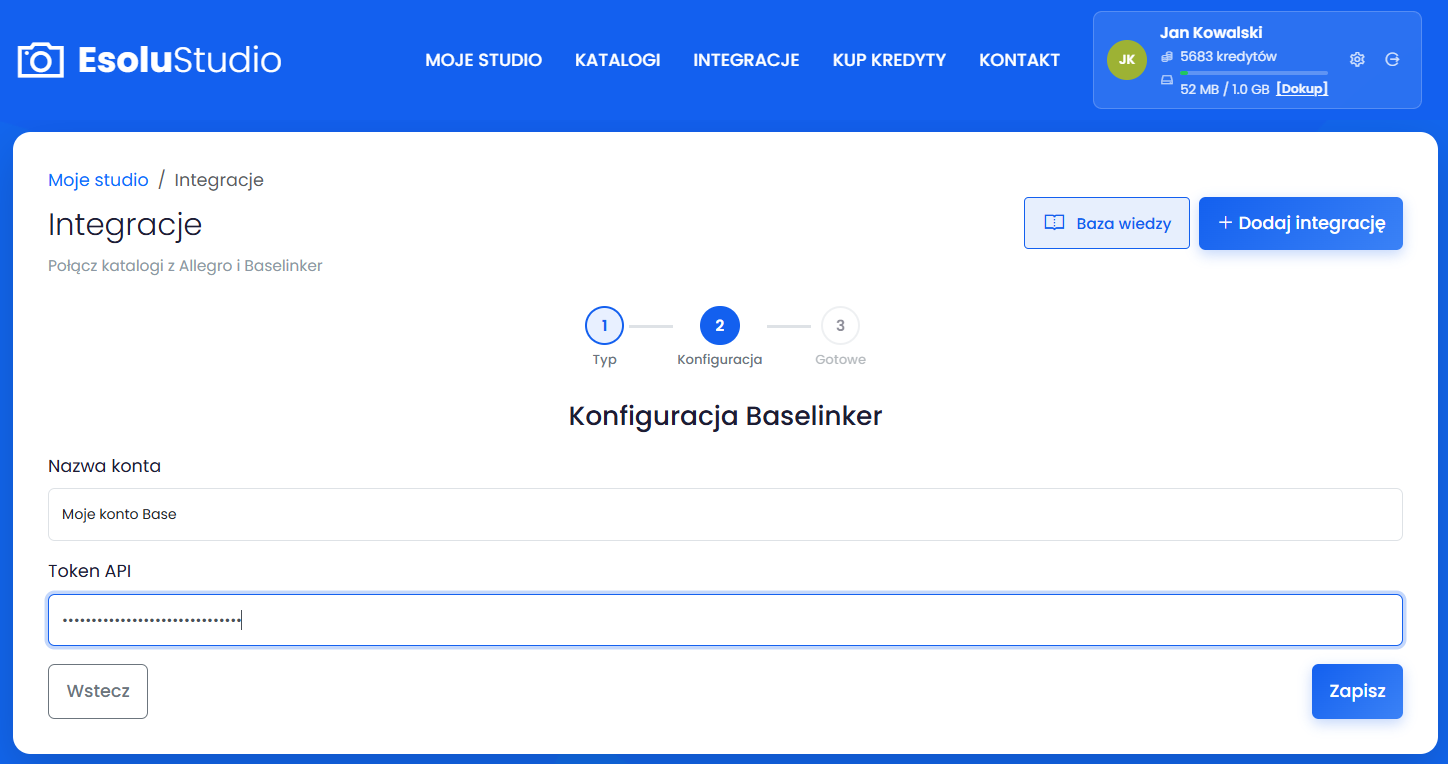Click the 5683 kredytów text

[1228, 57]
